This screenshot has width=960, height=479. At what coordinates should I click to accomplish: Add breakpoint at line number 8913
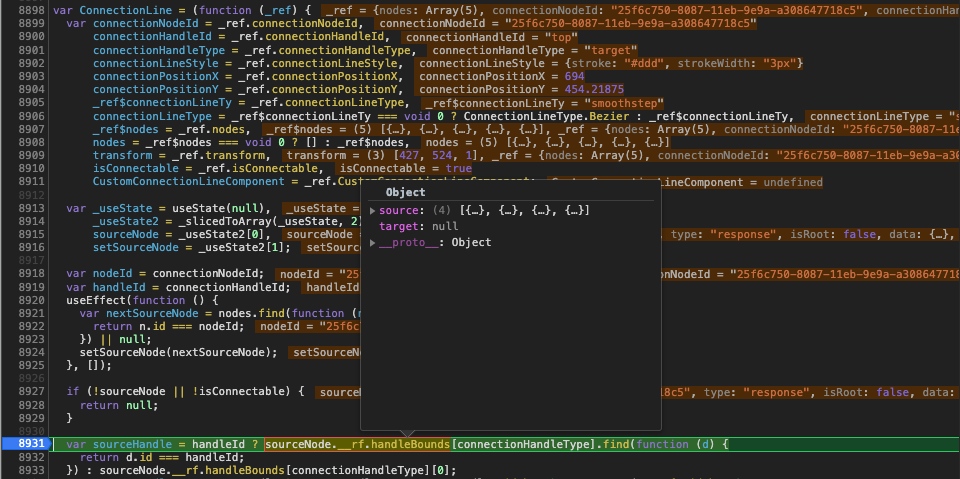click(31, 208)
